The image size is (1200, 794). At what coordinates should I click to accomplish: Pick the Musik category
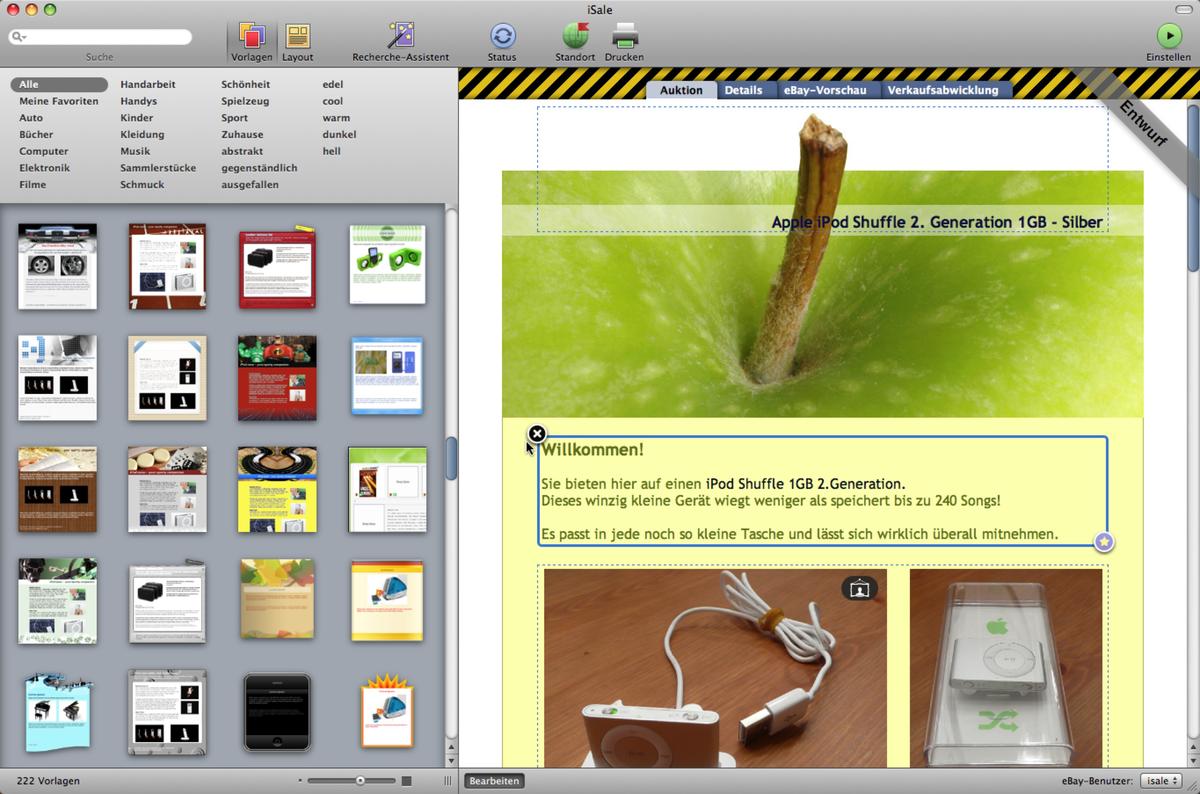point(135,151)
